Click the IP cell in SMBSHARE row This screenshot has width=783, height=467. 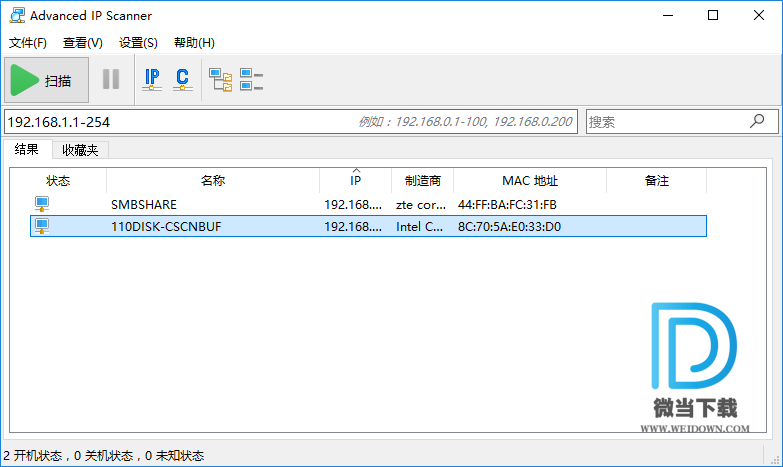(353, 205)
